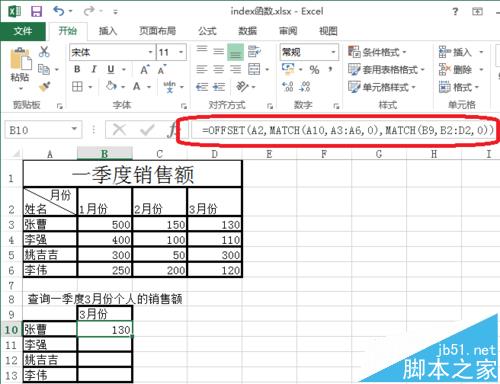
Task: Open Format as Table (套用表格格式)
Action: (386, 69)
